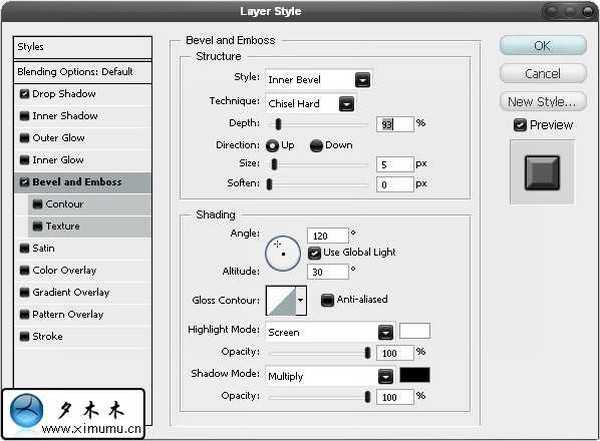Screen dimensions: 600x441
Task: Click the Altitude value input field
Action: (x=329, y=272)
